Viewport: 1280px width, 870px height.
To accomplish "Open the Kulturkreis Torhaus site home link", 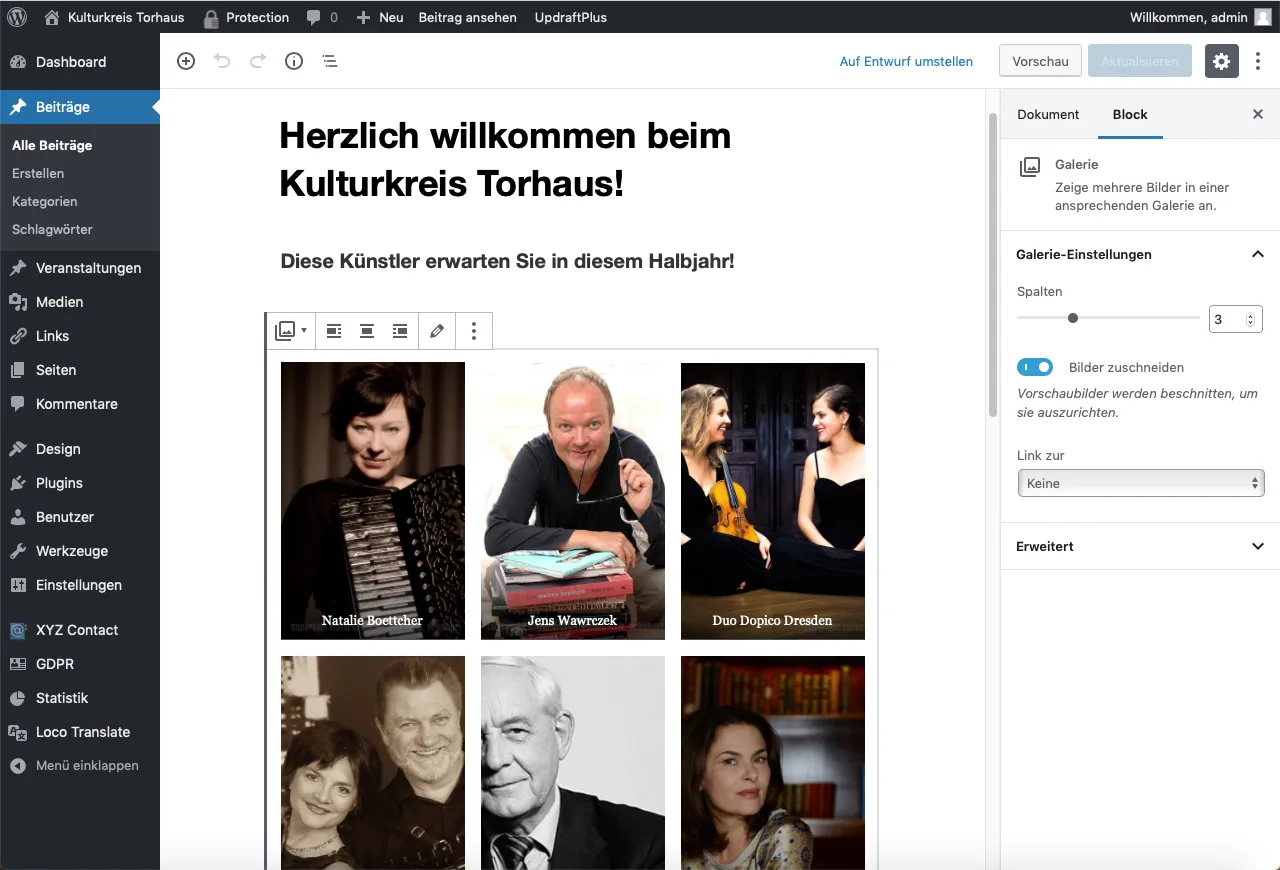I will 114,17.
